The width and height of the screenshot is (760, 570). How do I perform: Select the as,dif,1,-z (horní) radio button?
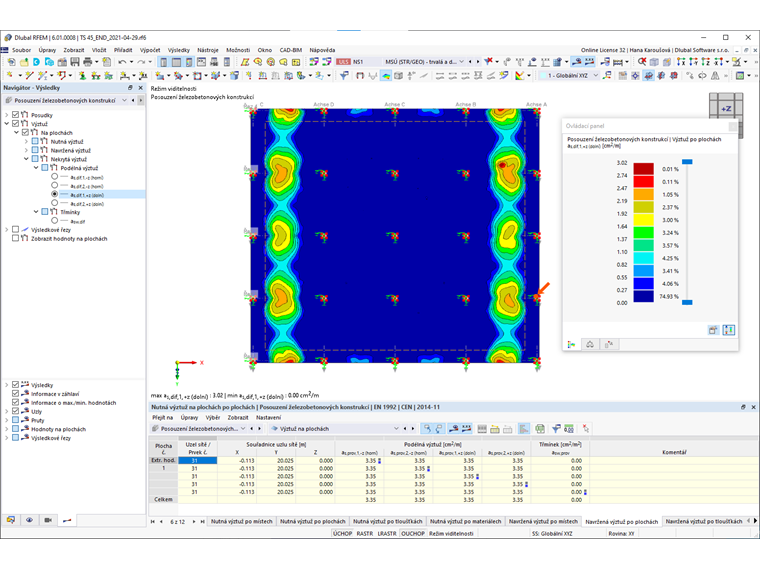[54, 177]
